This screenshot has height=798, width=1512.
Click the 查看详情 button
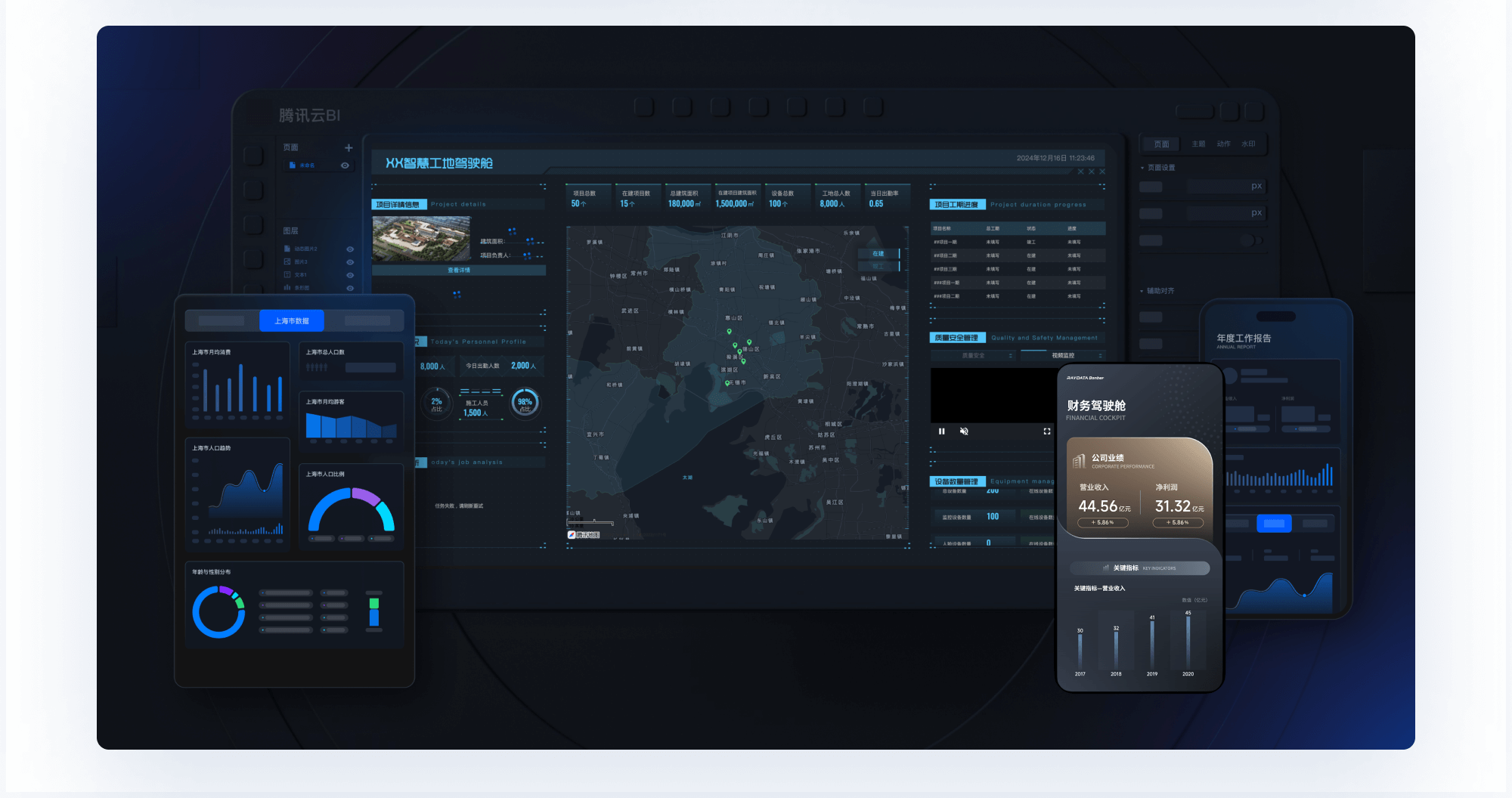[459, 271]
